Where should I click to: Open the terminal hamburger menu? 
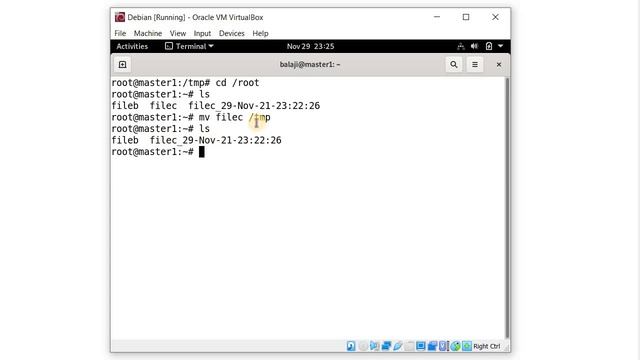click(x=475, y=64)
